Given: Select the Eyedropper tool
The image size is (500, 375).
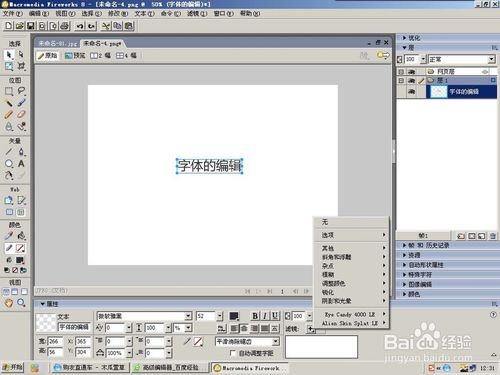Looking at the screenshot, I should (9, 236).
